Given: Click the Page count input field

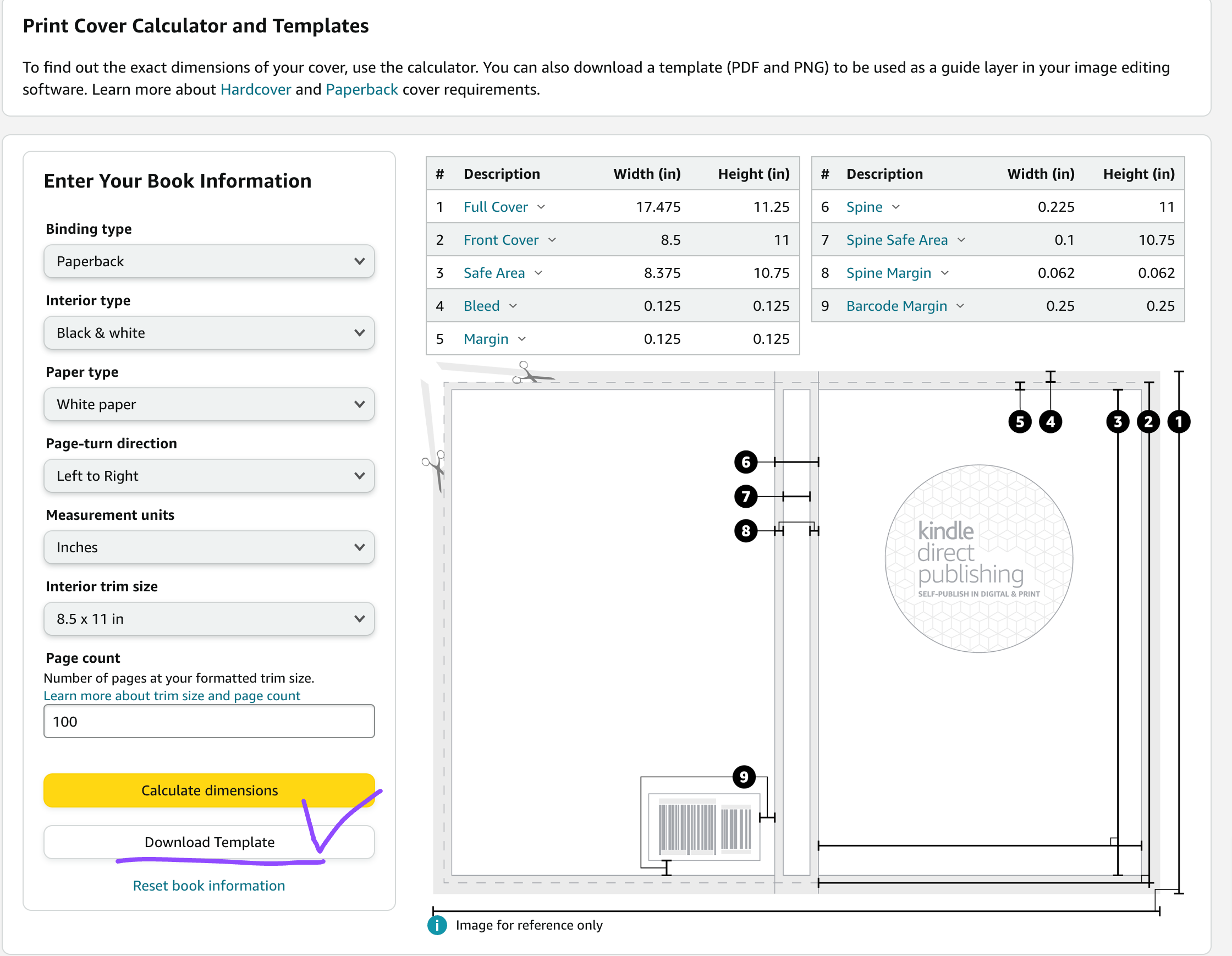Looking at the screenshot, I should pyautogui.click(x=208, y=721).
